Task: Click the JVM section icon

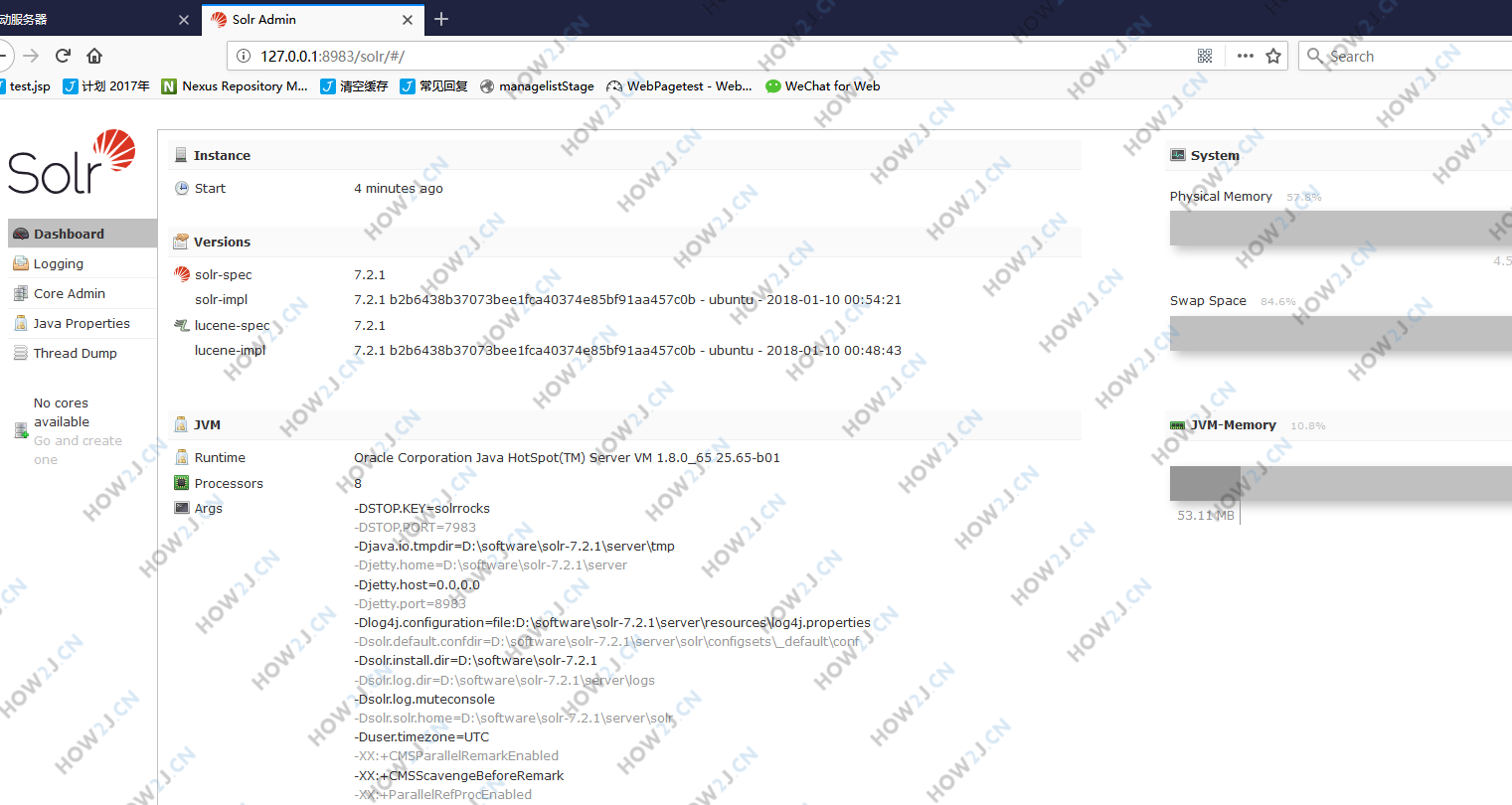Action: click(181, 424)
